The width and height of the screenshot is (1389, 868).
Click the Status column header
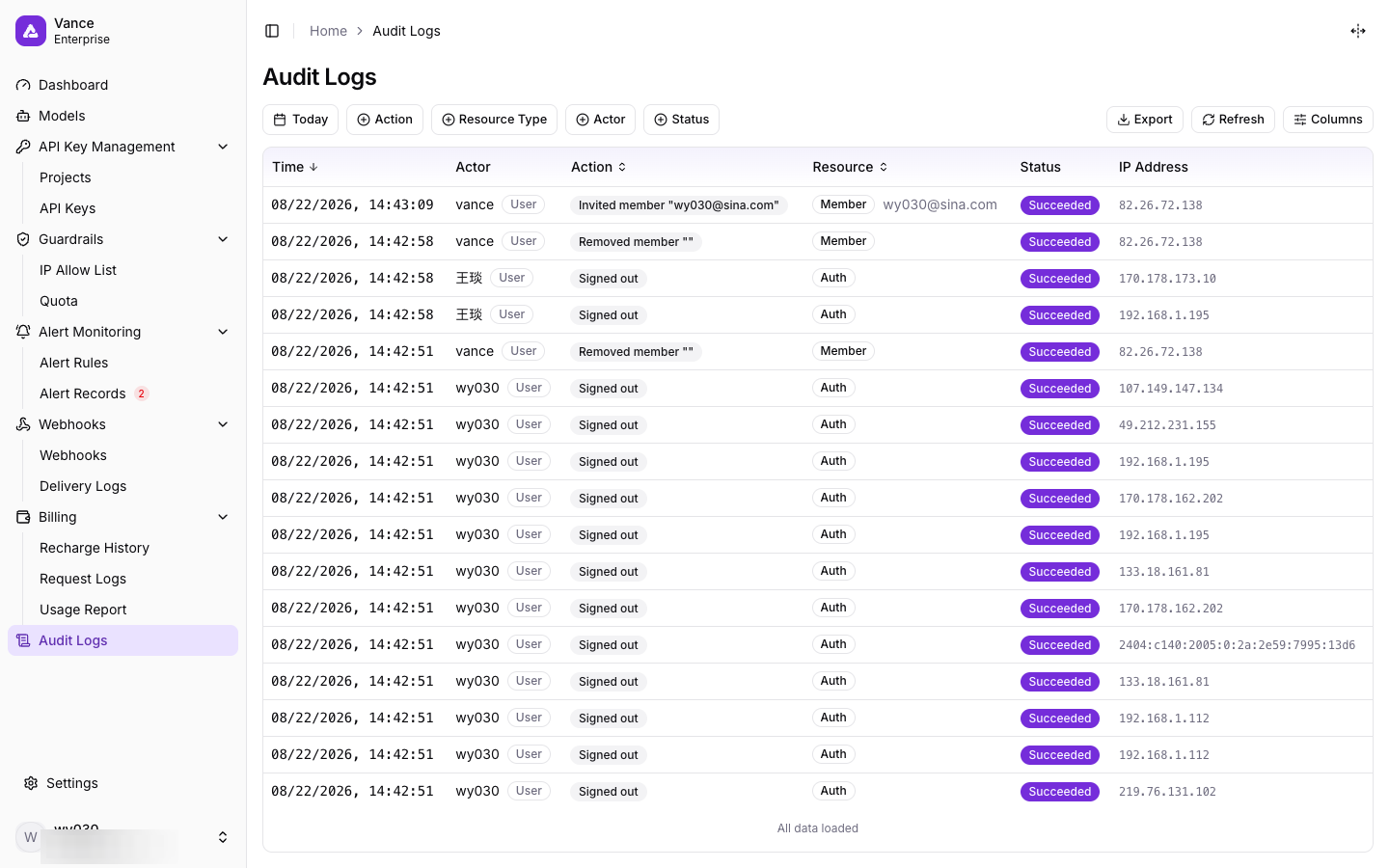[1040, 167]
